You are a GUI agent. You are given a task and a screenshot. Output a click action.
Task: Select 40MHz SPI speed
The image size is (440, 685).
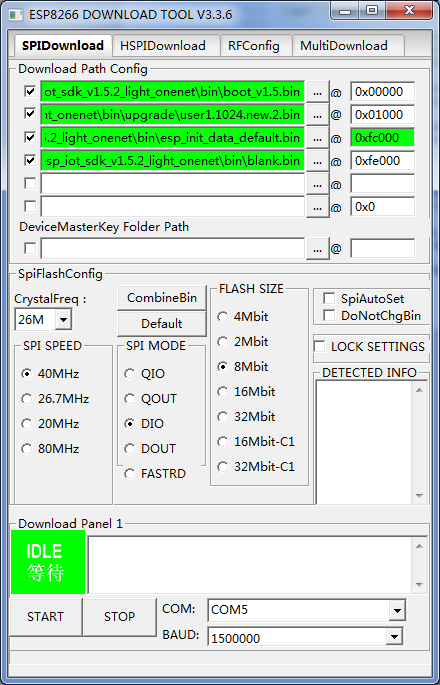(x=50, y=374)
